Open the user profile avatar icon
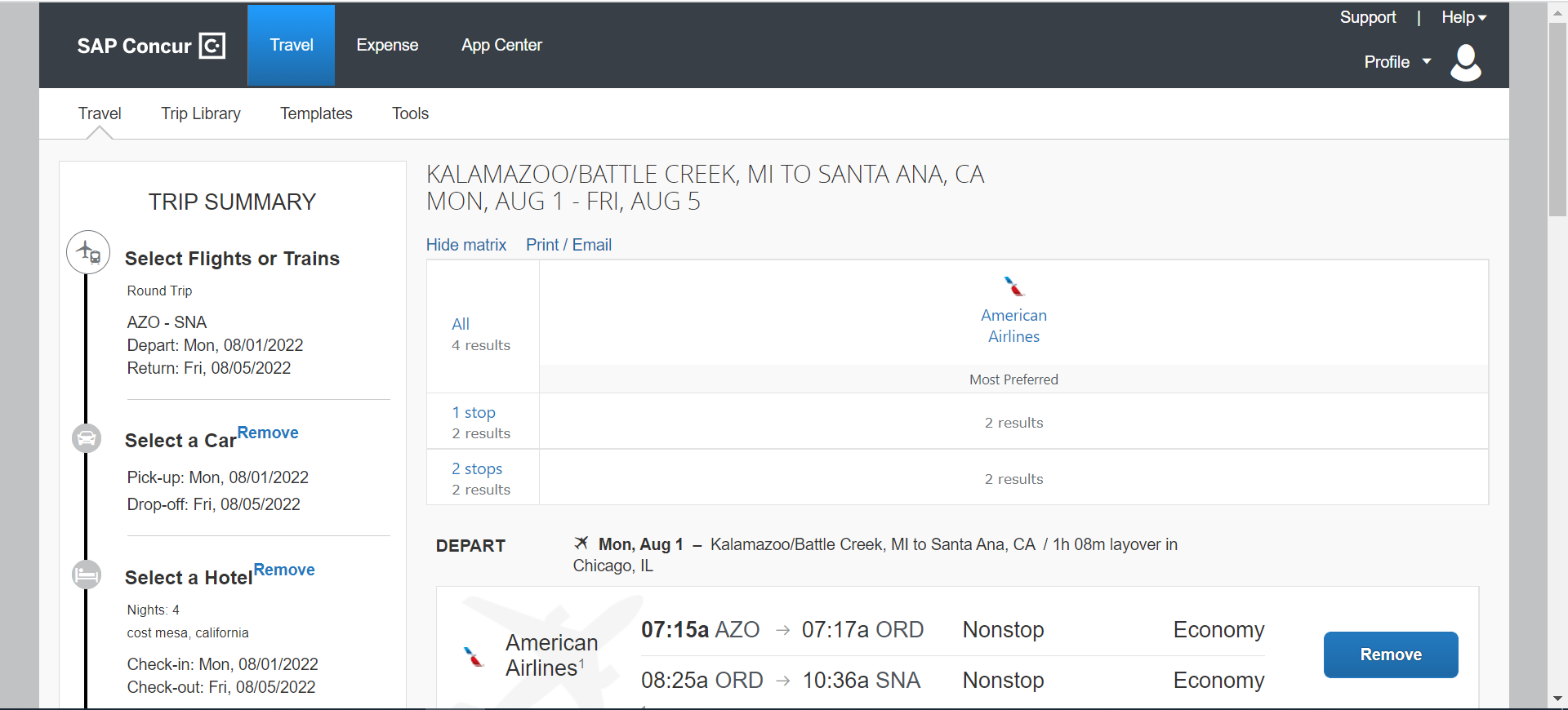The image size is (1568, 710). click(1466, 63)
